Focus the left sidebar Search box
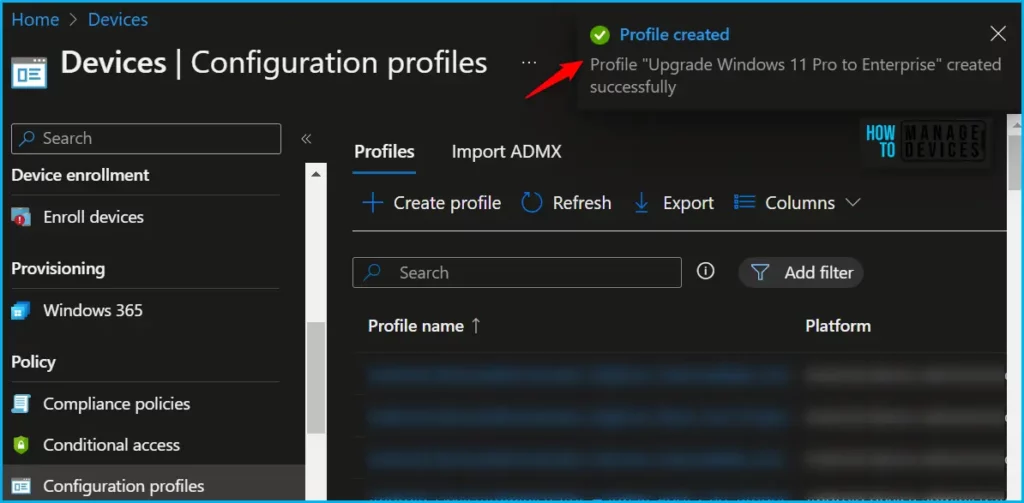 146,138
